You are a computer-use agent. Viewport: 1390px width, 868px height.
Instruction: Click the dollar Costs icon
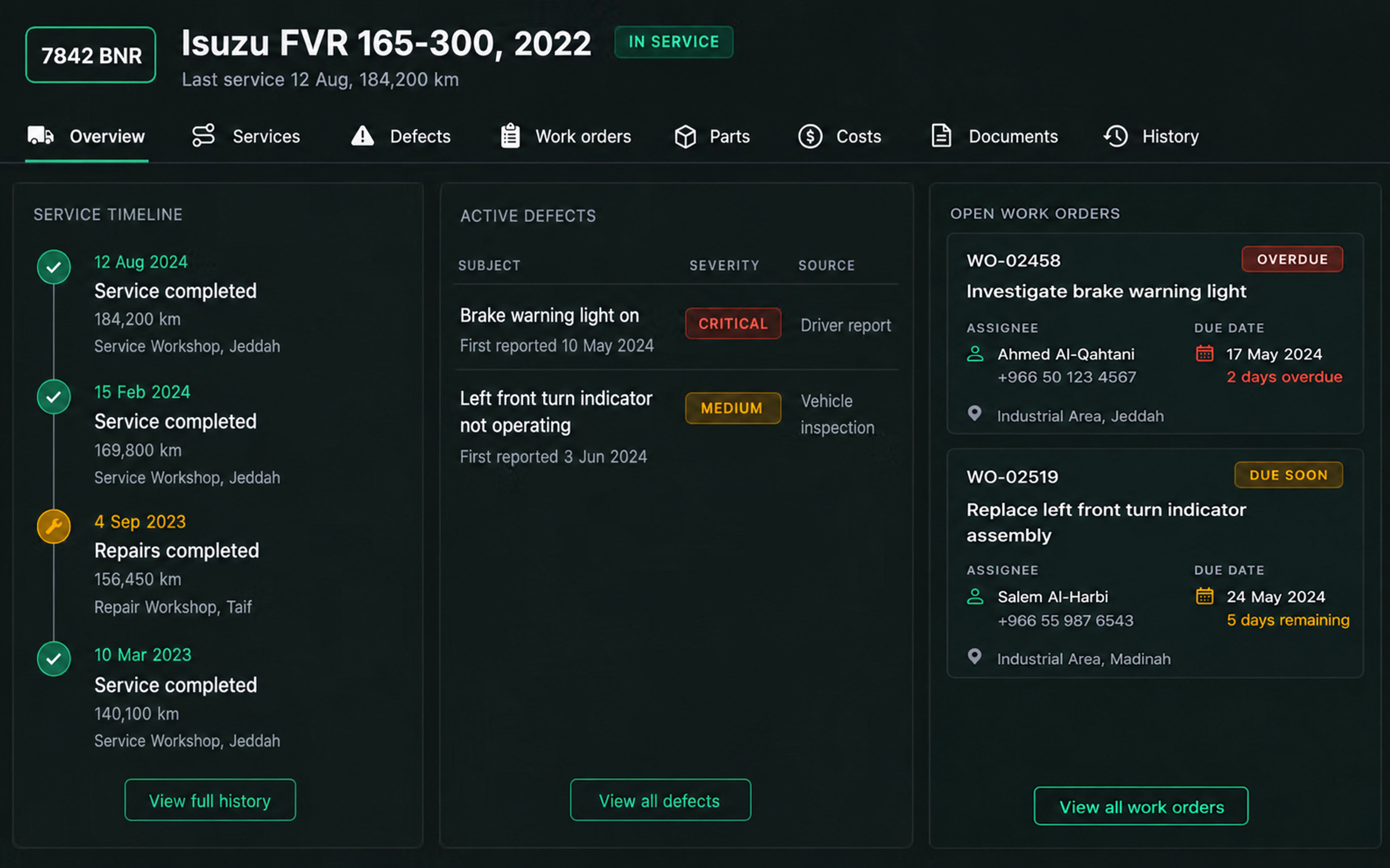(x=810, y=136)
